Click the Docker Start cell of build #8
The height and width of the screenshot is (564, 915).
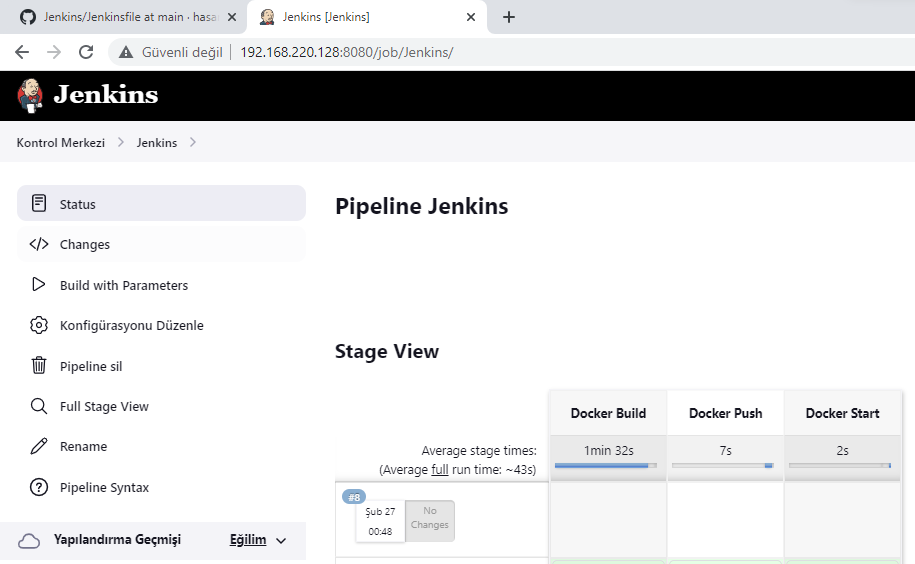click(x=843, y=519)
